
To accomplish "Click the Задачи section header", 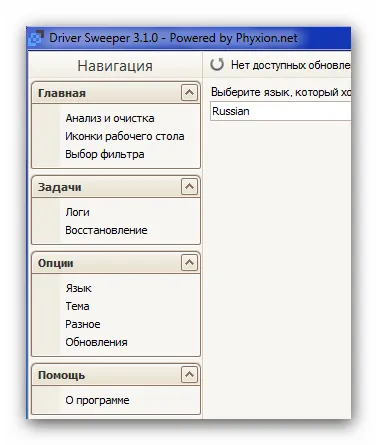I will coord(116,187).
